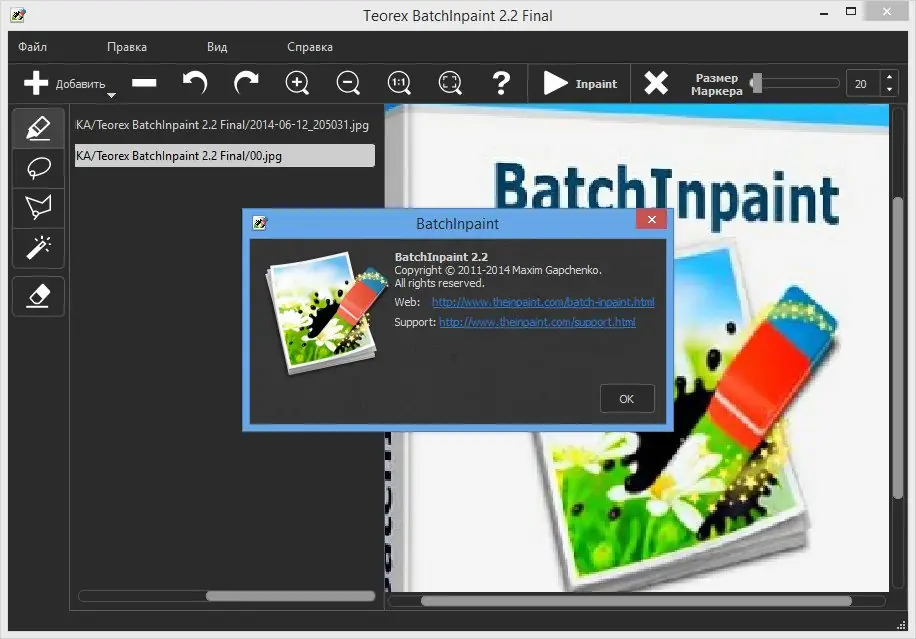Image resolution: width=916 pixels, height=639 pixels.
Task: Select the Eraser tool in the left sidebar
Action: (x=38, y=297)
